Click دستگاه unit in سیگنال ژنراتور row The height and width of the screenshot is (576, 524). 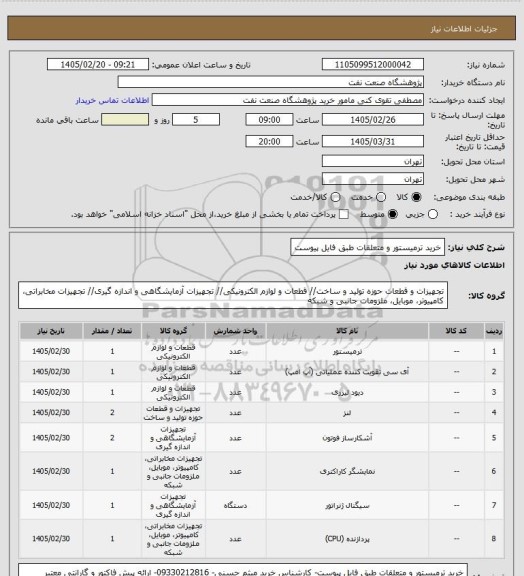click(236, 505)
